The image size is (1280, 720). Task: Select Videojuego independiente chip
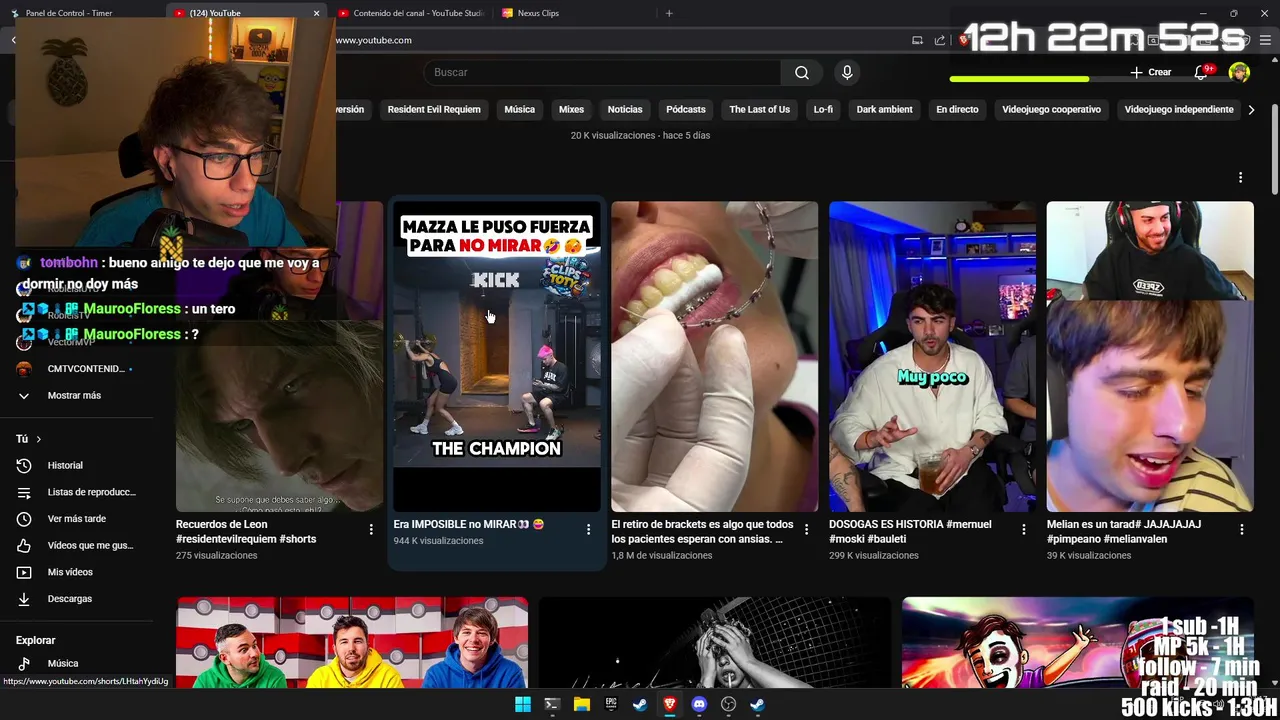(x=1179, y=110)
